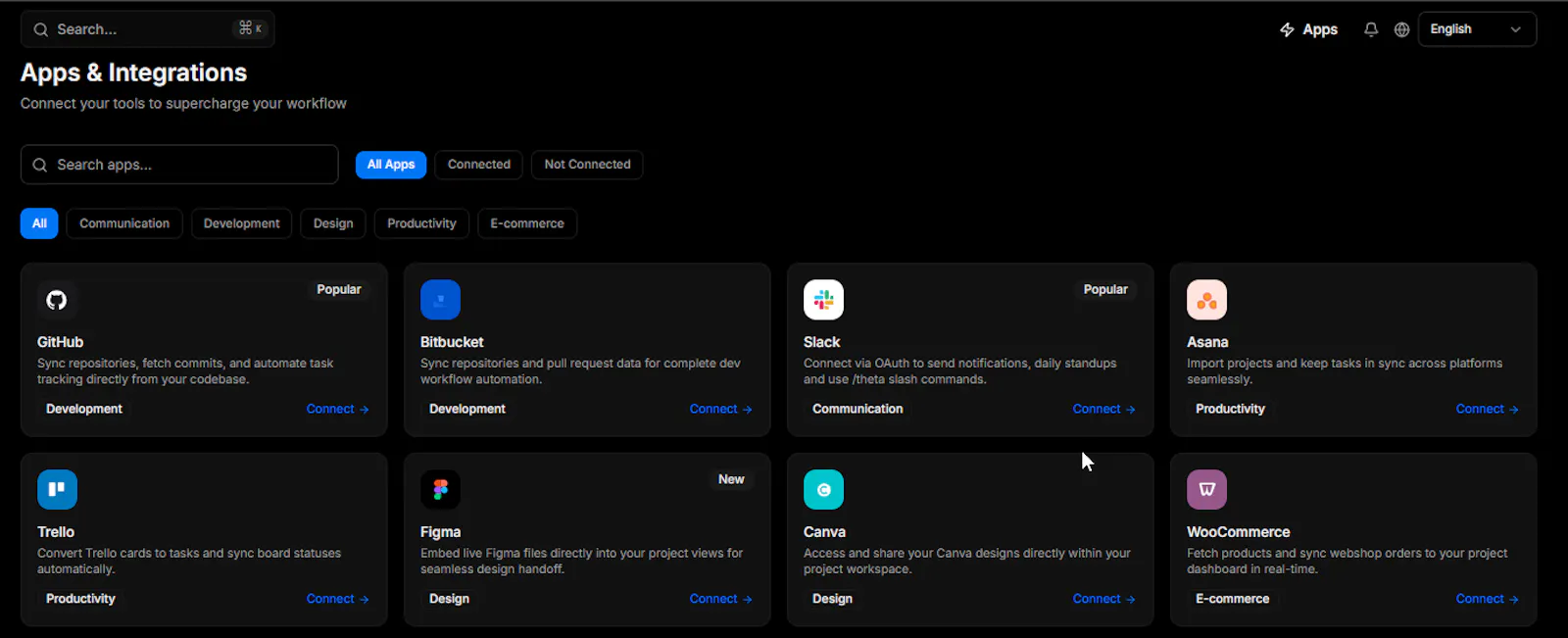Focus the Search apps field
Viewport: 1568px width, 638px height.
179,165
